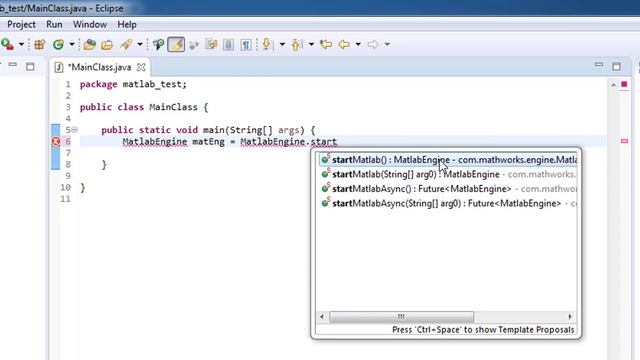
Task: Click the Back navigation arrow icon
Action: [x=344, y=44]
